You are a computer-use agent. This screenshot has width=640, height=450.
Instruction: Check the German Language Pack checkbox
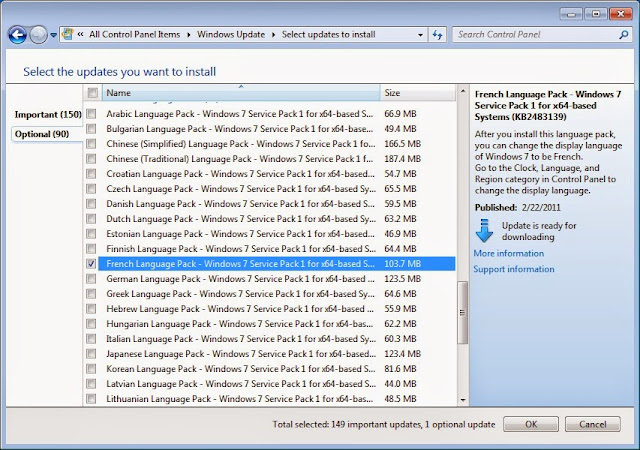click(x=91, y=279)
